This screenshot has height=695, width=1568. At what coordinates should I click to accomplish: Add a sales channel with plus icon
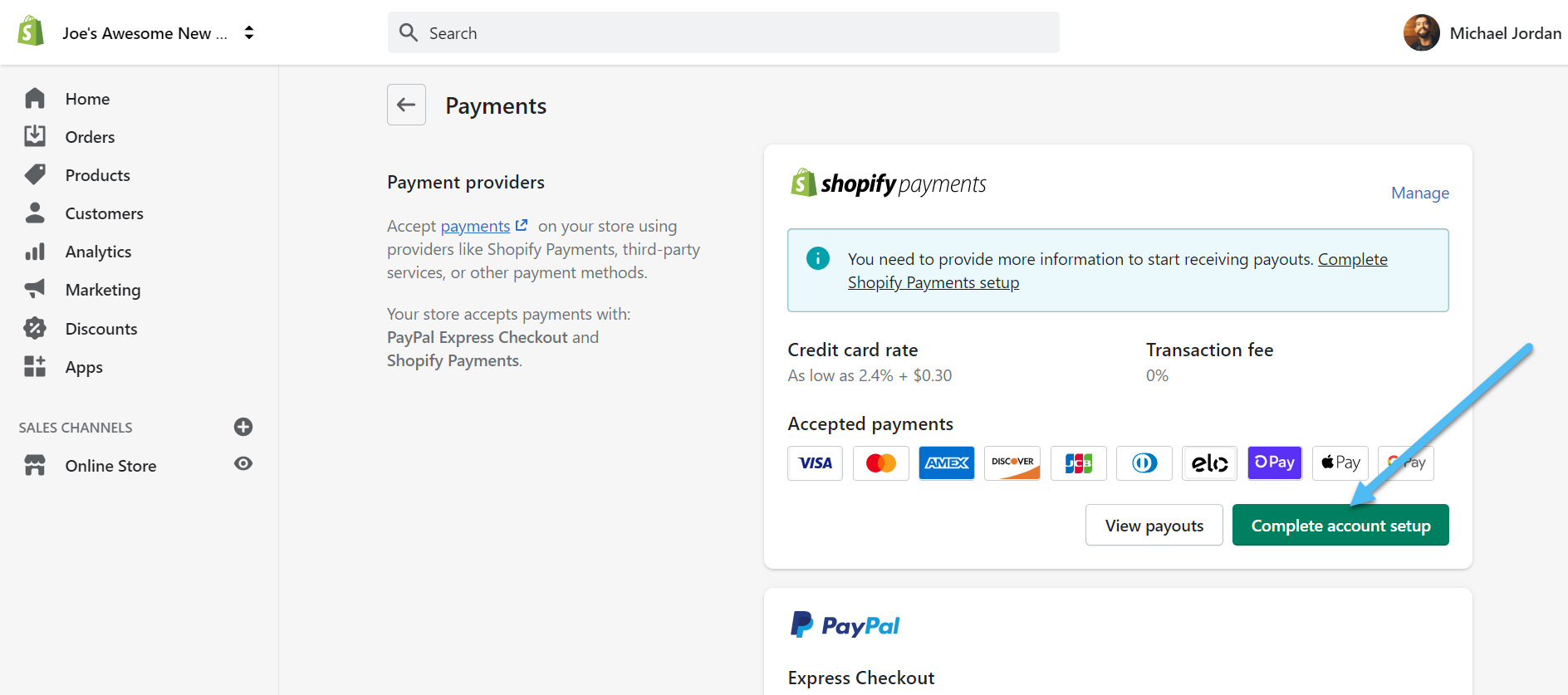tap(243, 427)
